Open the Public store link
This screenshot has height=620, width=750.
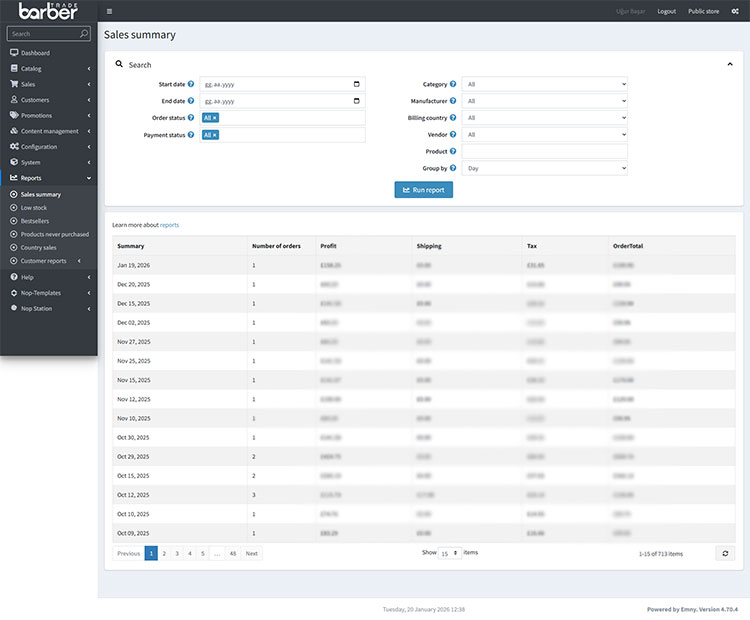(703, 11)
